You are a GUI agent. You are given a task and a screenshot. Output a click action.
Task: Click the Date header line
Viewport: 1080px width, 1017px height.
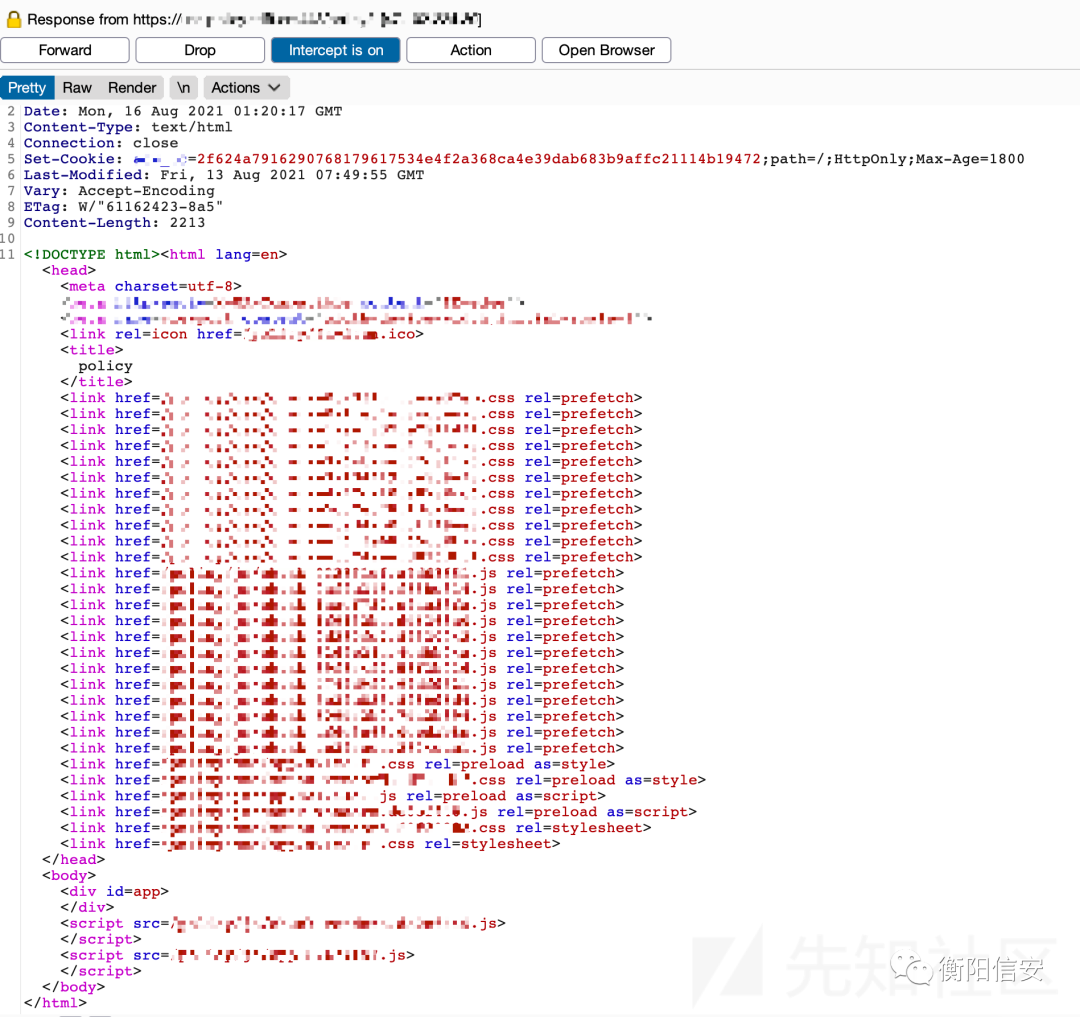tap(183, 111)
